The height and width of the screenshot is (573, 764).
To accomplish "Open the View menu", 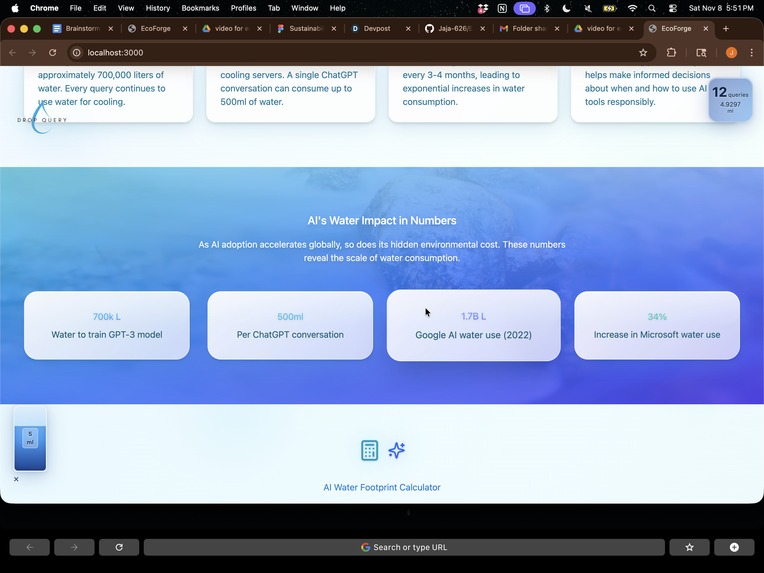I will 126,8.
